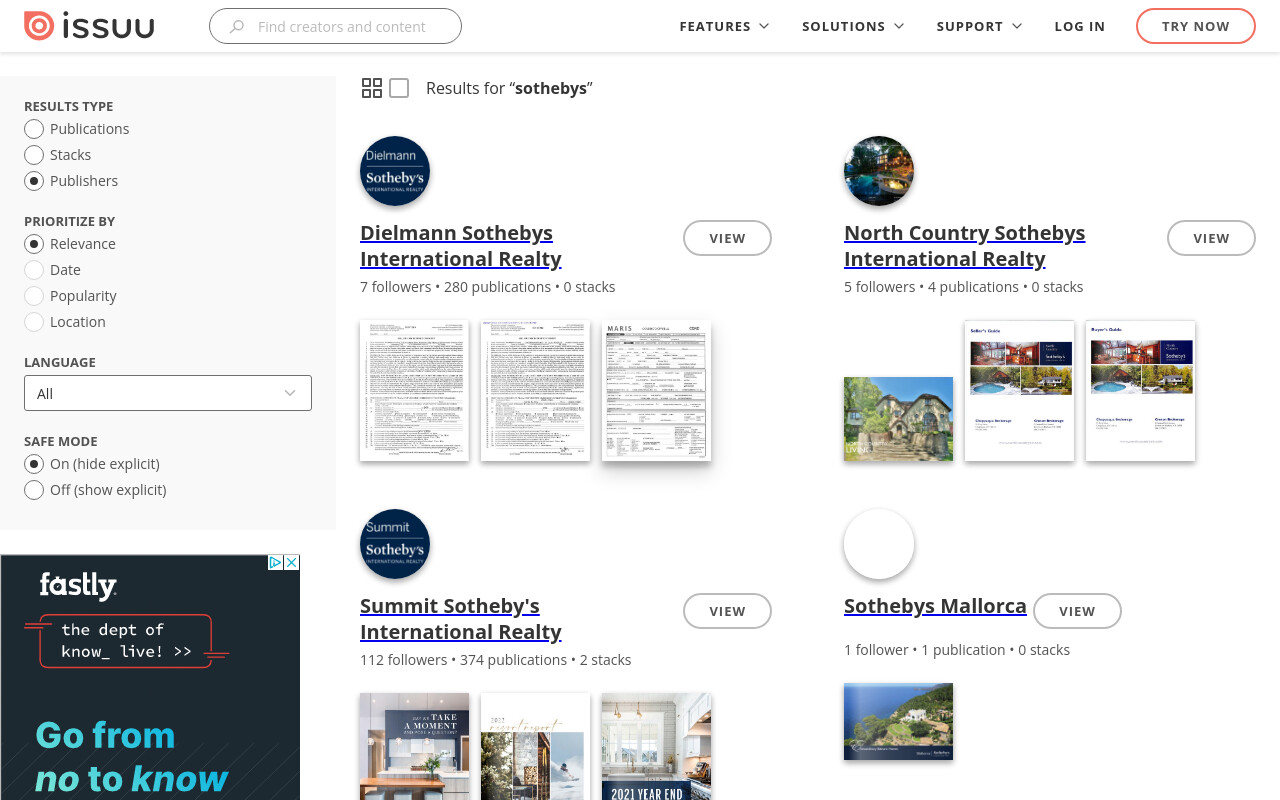The image size is (1280, 800).
Task: Open Dielmann MARIS listing thumbnail
Action: [x=656, y=391]
